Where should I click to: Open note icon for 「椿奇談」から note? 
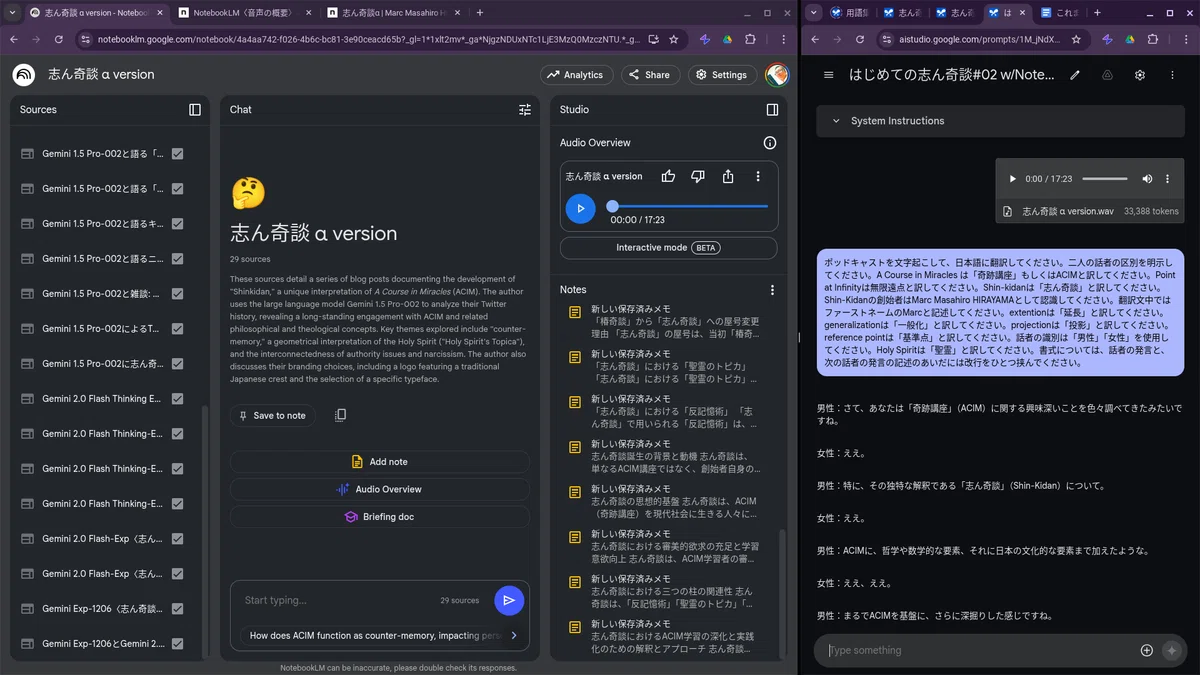coord(575,313)
